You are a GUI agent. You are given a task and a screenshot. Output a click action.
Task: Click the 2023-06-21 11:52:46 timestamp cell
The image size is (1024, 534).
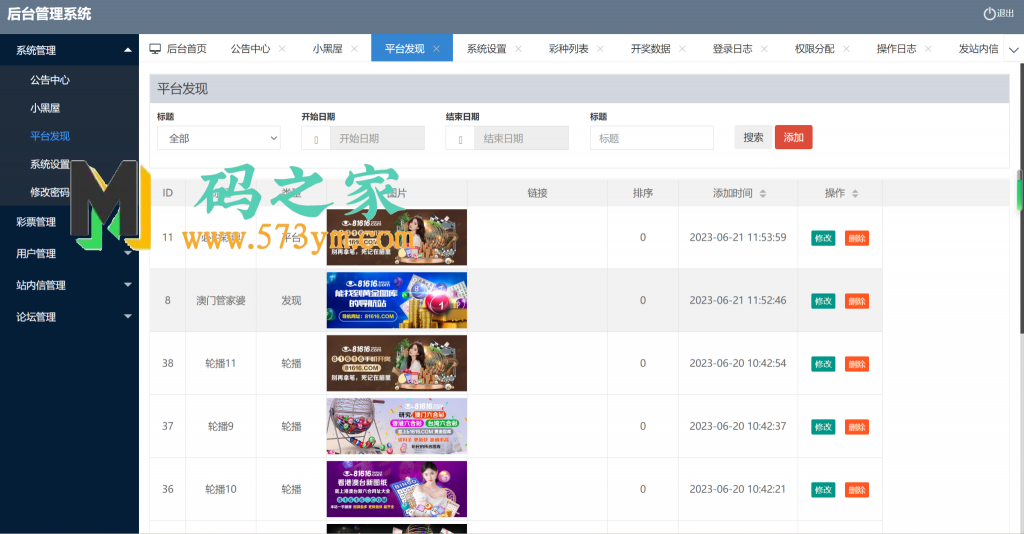[x=738, y=300]
